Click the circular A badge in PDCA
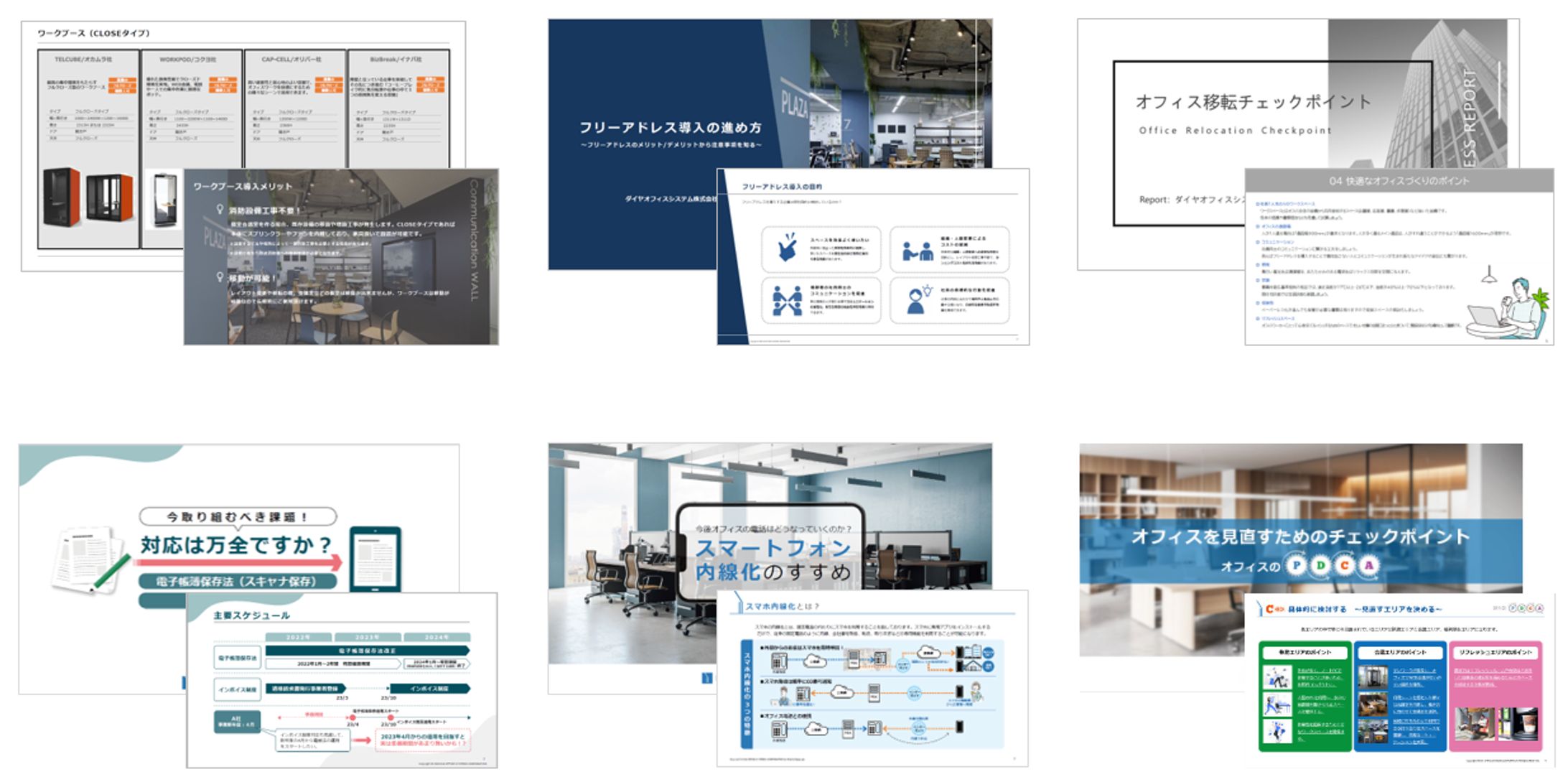 point(1369,566)
